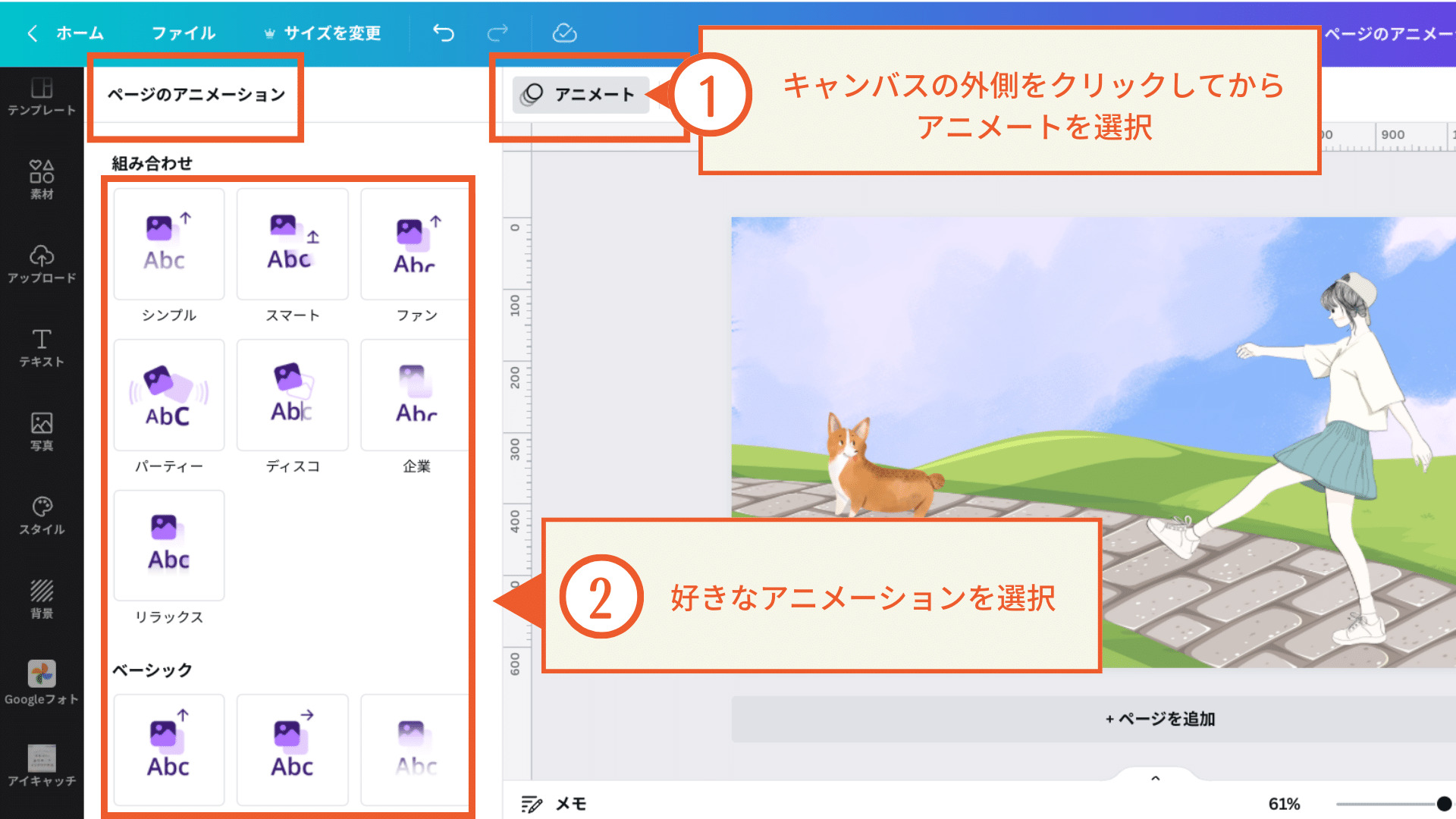The height and width of the screenshot is (819, 1456).
Task: Open the アップロード panel
Action: click(42, 264)
